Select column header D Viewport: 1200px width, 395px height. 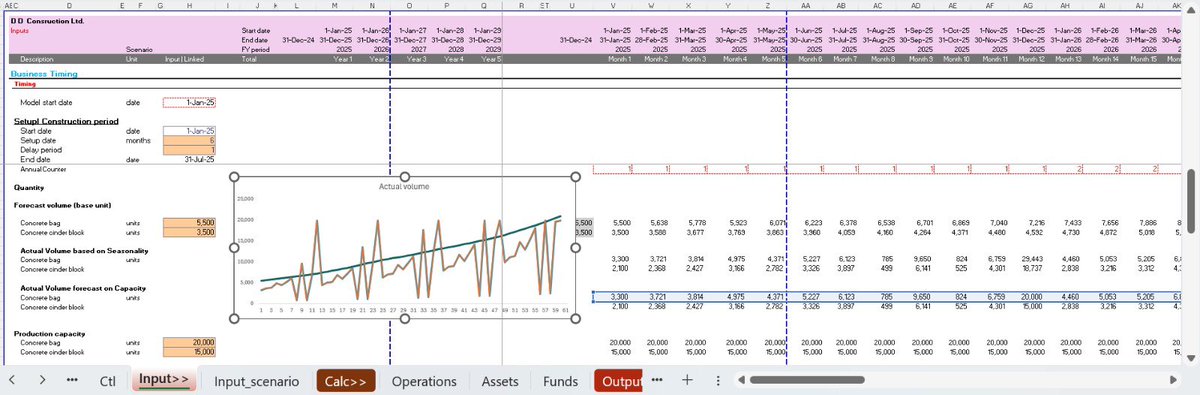coord(68,5)
